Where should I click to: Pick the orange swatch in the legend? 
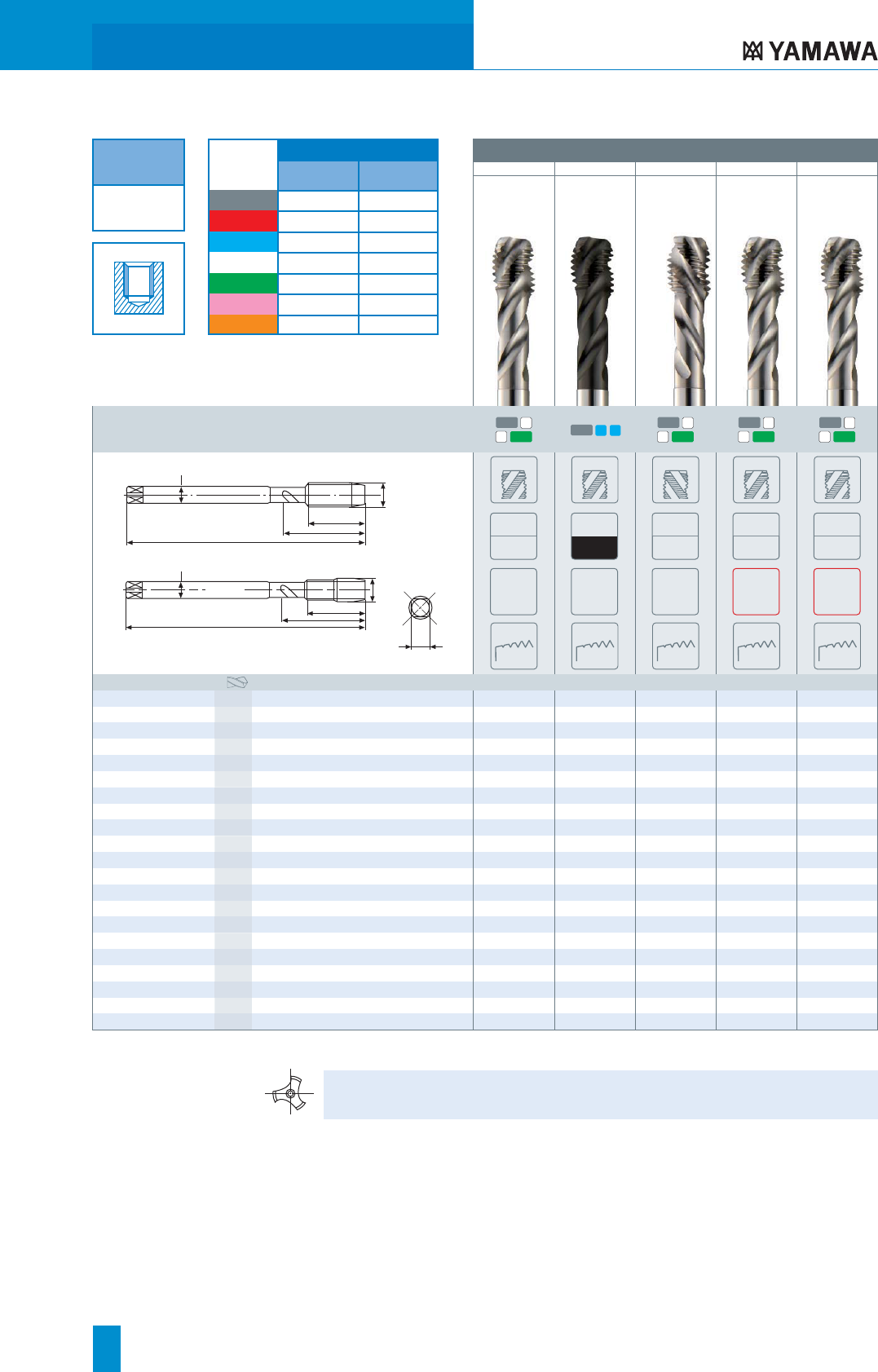point(243,324)
